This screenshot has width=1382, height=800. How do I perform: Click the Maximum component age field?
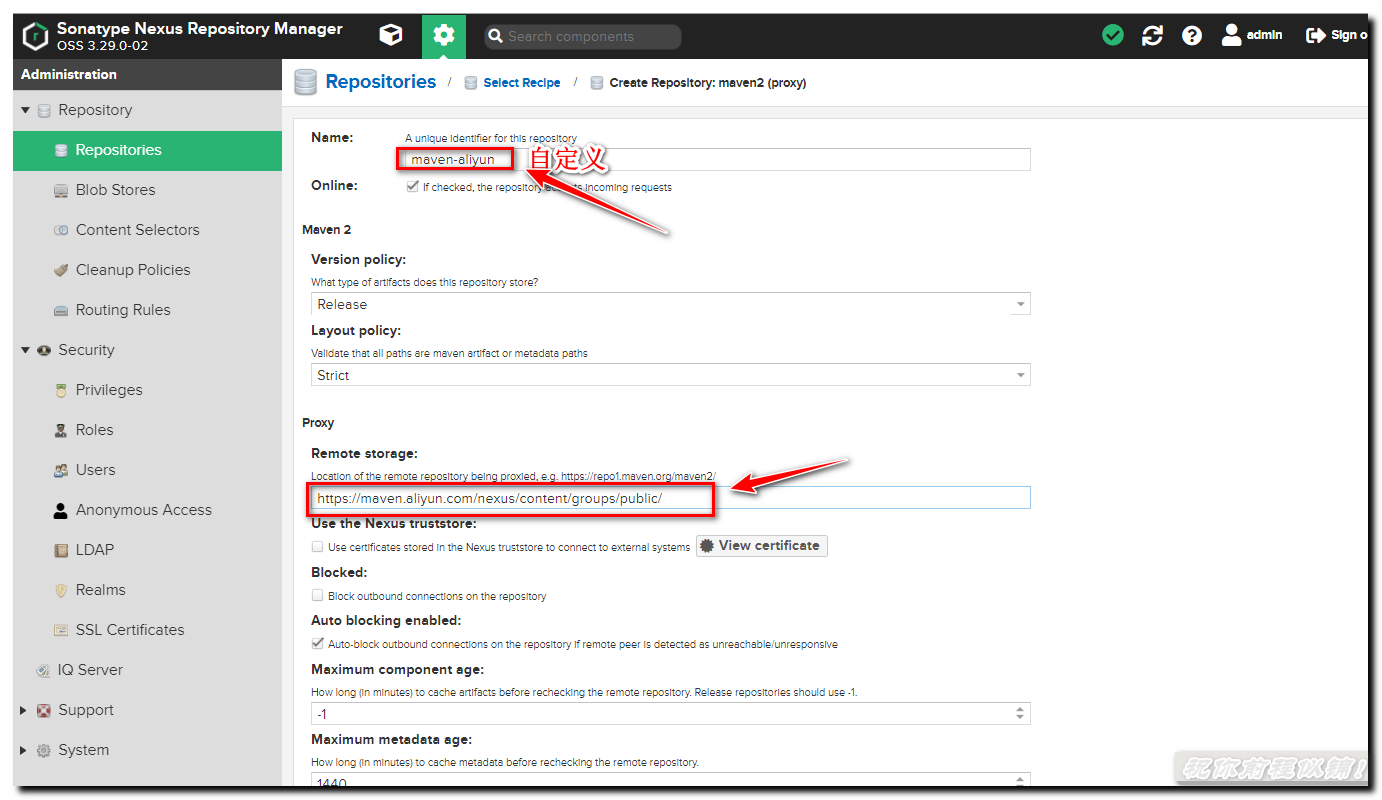[x=661, y=714]
